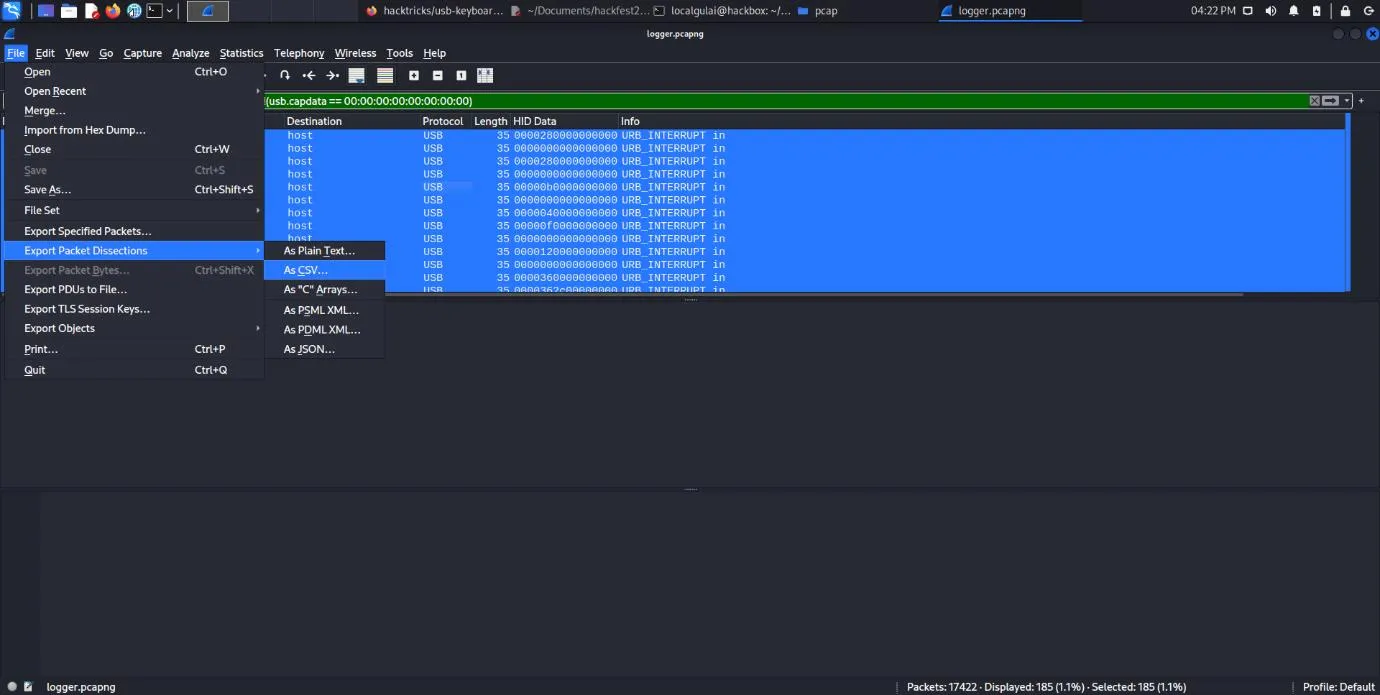
Task: Toggle auto-scroll to last packet
Action: (356, 76)
